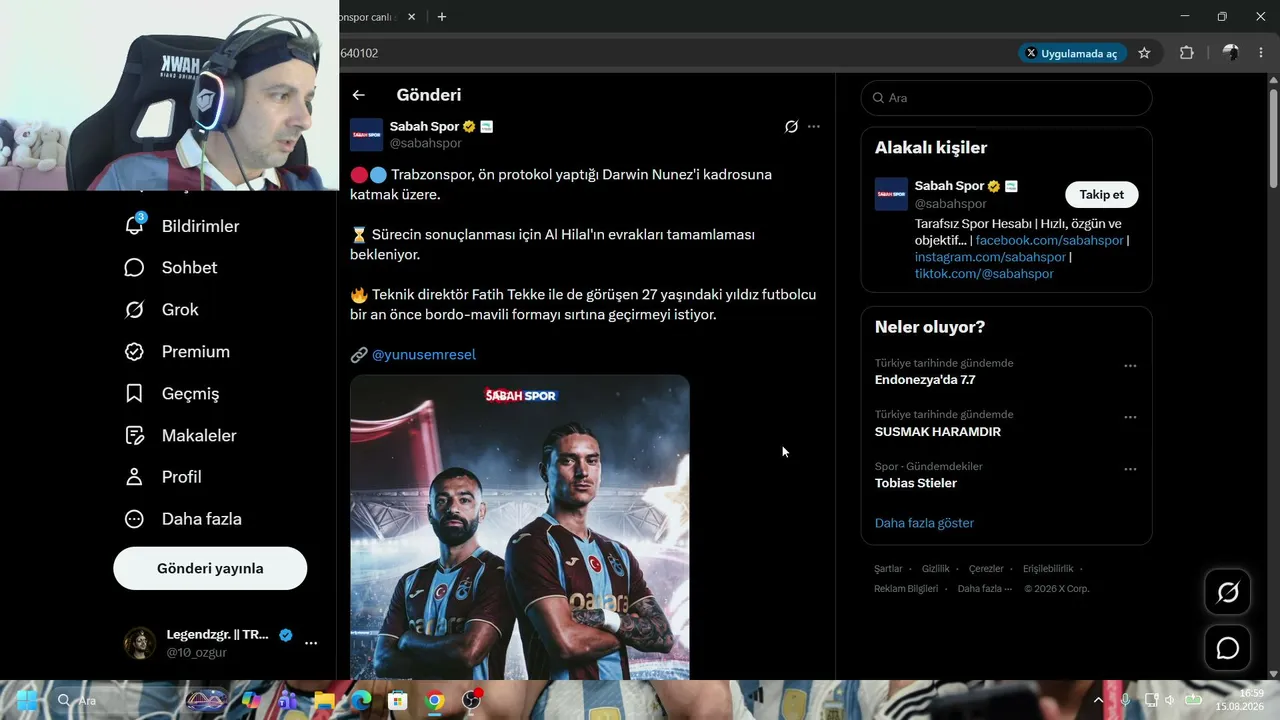The width and height of the screenshot is (1280, 720).
Task: Click Uygulamada aç in address bar
Action: tap(1072, 53)
